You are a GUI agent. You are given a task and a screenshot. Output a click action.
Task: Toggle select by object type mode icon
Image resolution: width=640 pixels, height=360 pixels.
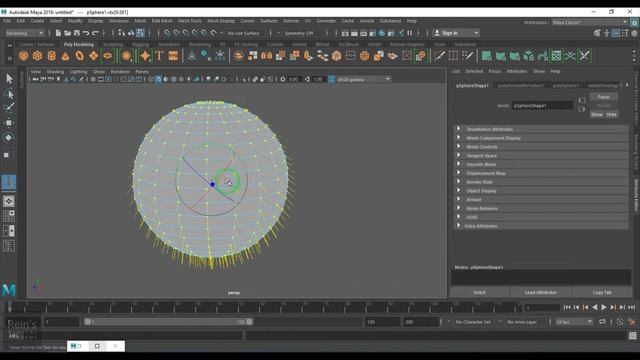tap(131, 33)
